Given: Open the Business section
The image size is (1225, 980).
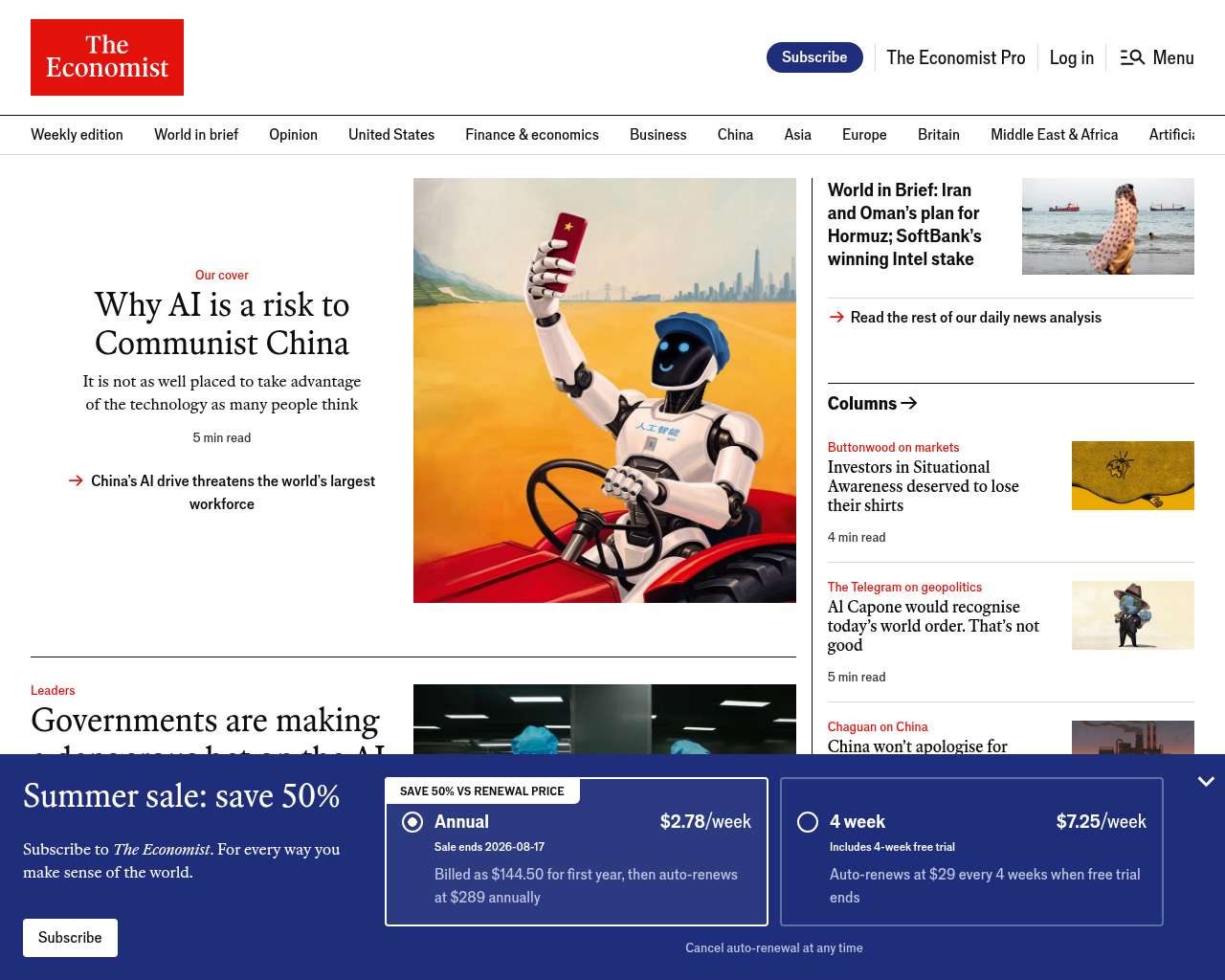Looking at the screenshot, I should pos(658,135).
